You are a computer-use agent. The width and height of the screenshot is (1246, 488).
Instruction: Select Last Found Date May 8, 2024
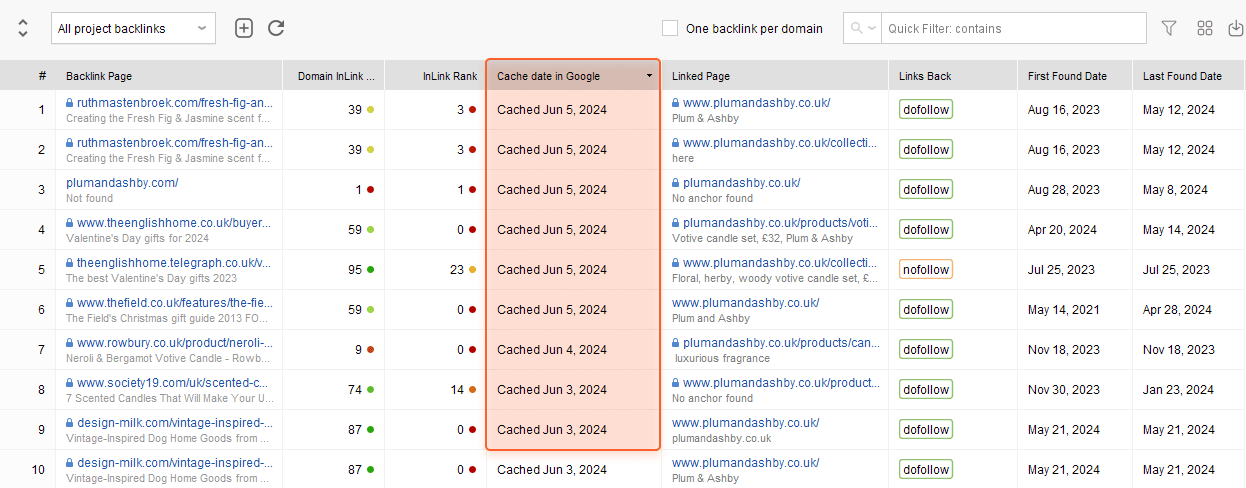(1175, 189)
